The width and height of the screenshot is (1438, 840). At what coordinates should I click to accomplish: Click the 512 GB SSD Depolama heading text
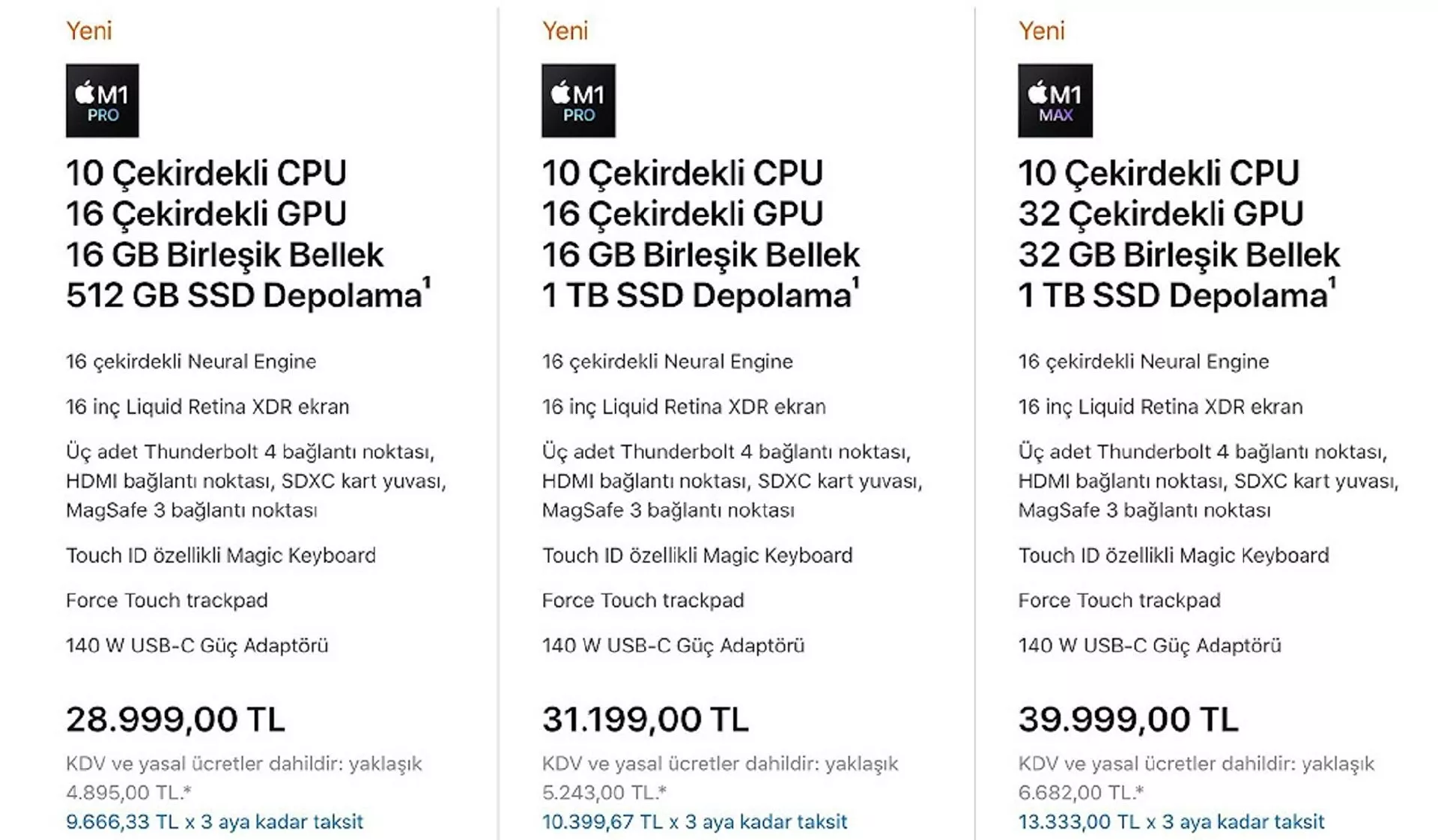click(243, 295)
